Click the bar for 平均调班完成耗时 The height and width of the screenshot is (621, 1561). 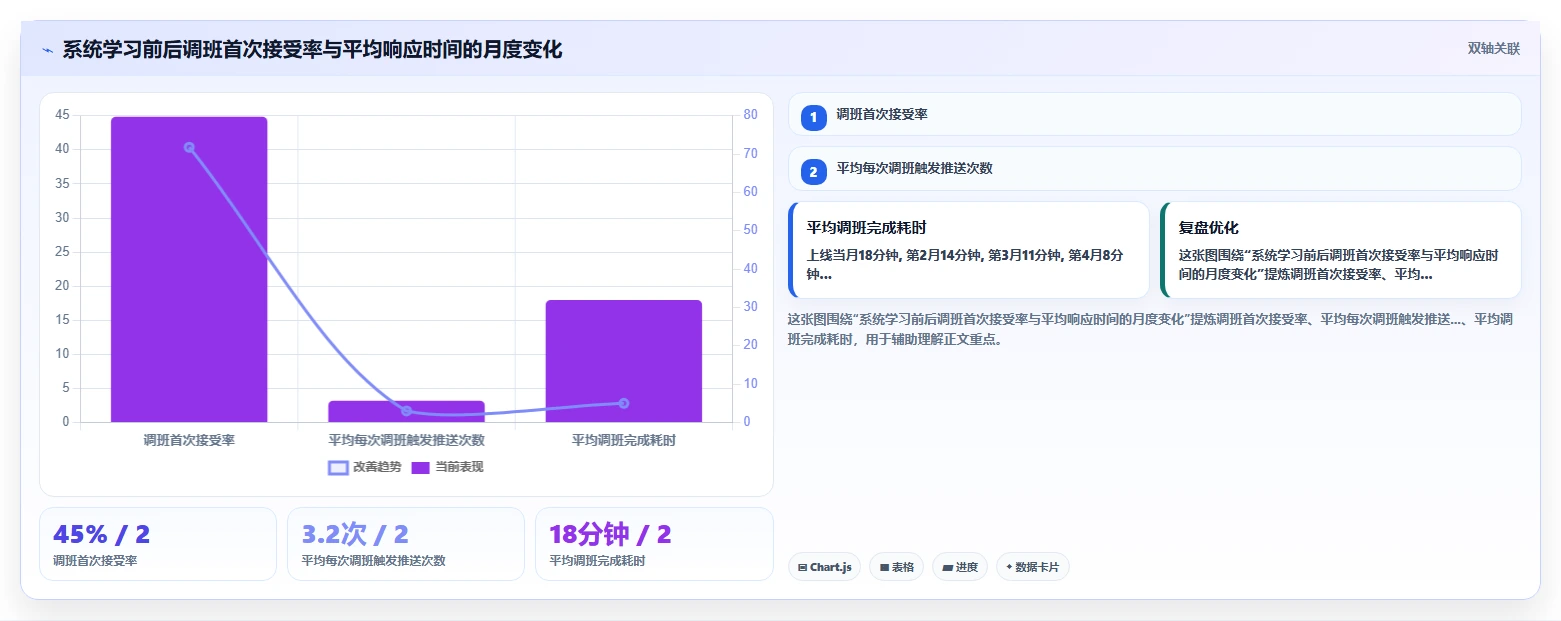click(624, 361)
